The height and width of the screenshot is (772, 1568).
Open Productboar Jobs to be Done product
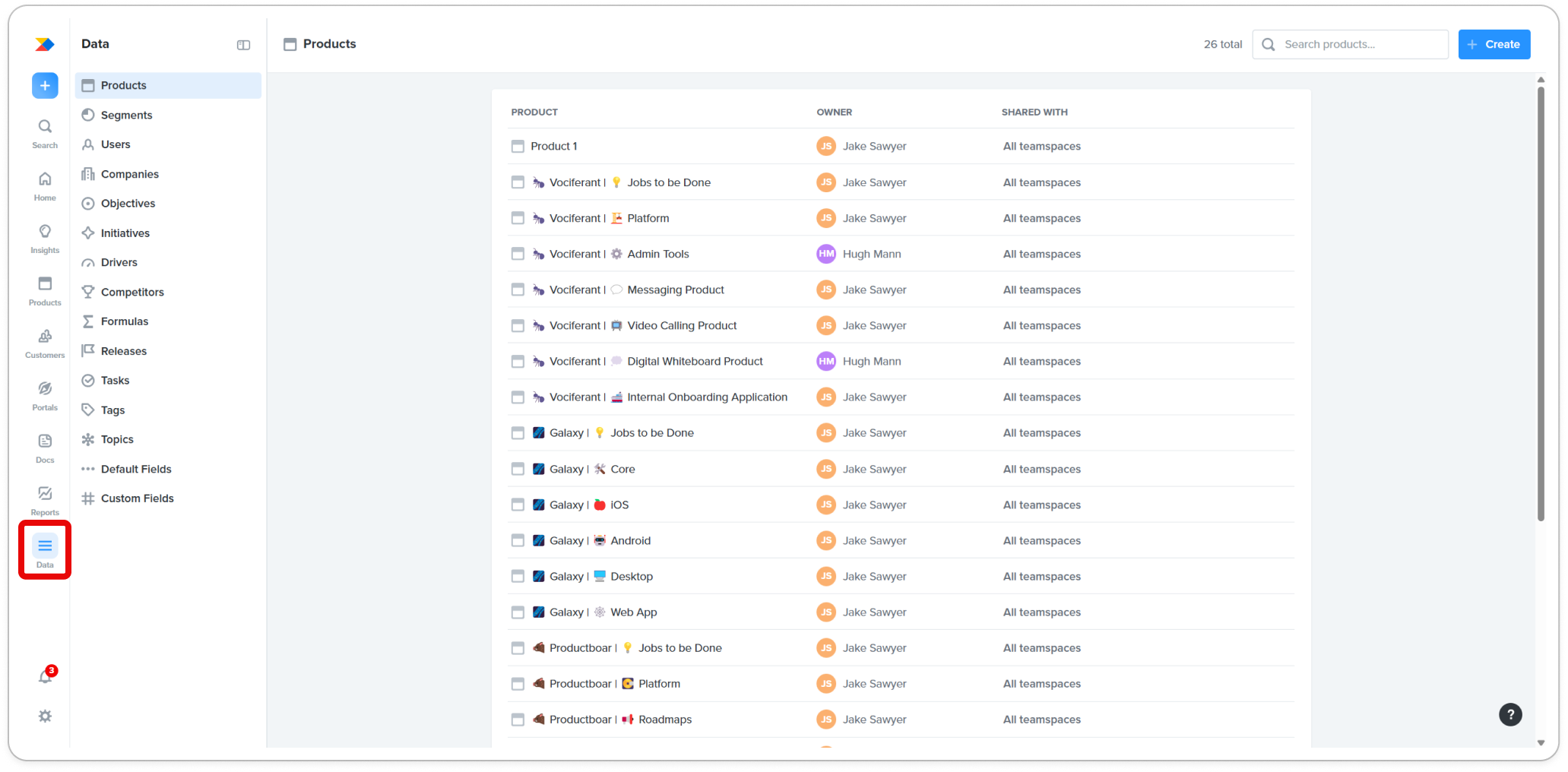901,648
